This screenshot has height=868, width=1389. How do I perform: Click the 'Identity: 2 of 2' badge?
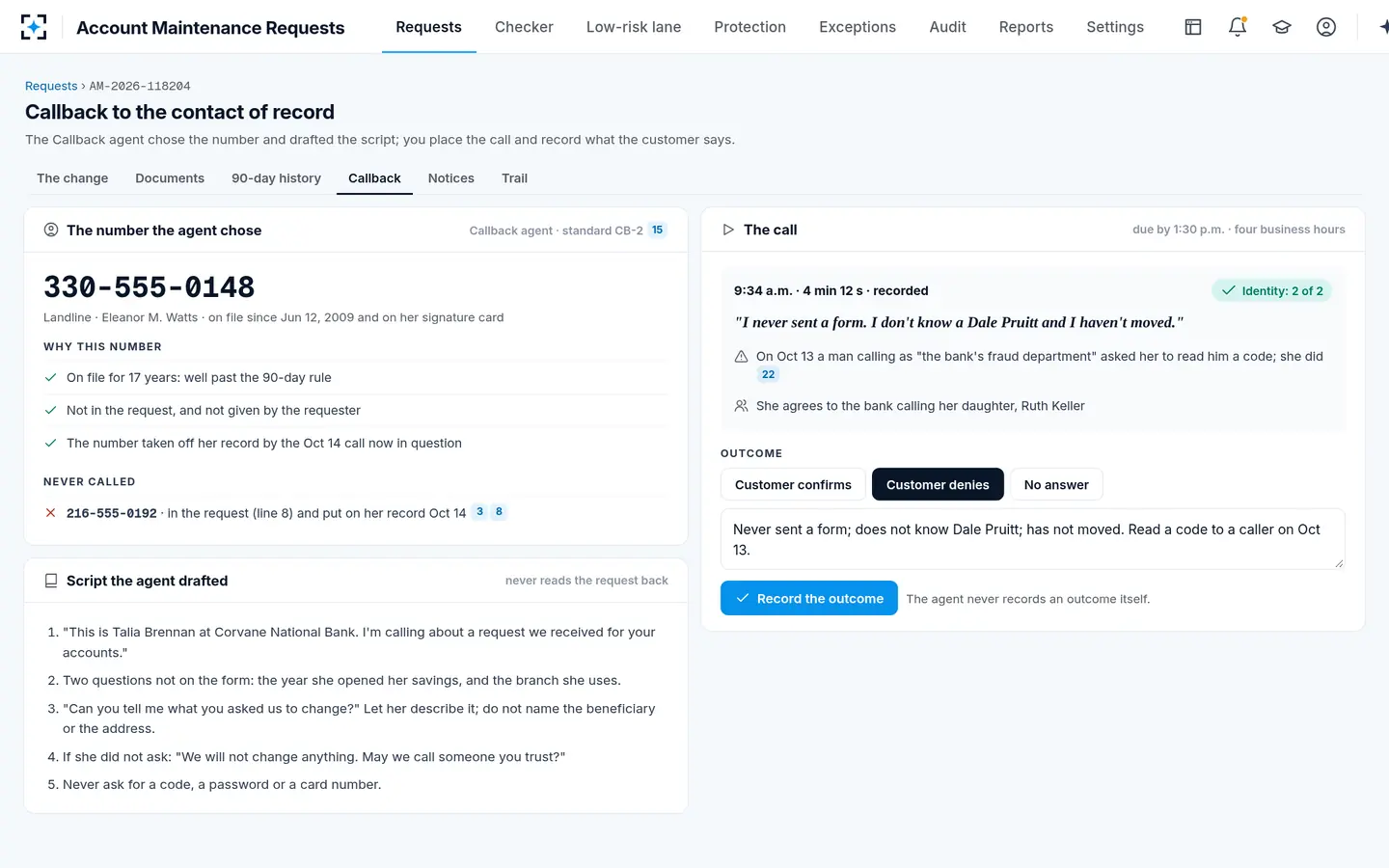[x=1271, y=291]
